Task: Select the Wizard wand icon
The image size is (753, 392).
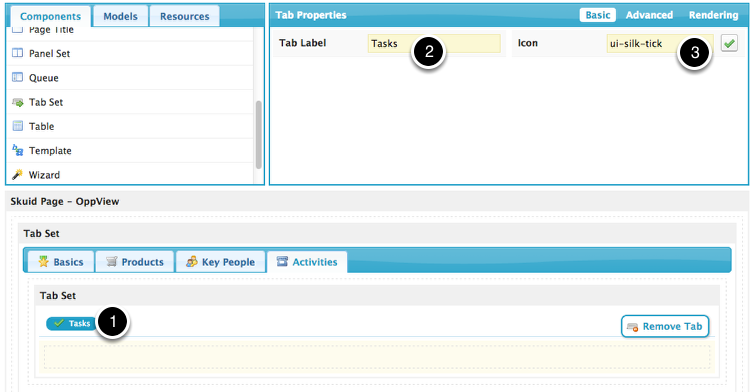Action: tap(17, 174)
